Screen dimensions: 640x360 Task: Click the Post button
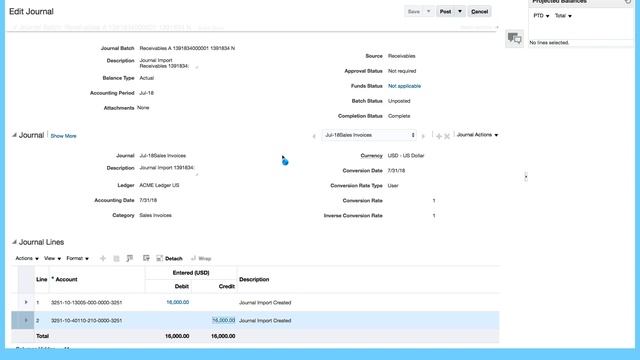[445, 11]
